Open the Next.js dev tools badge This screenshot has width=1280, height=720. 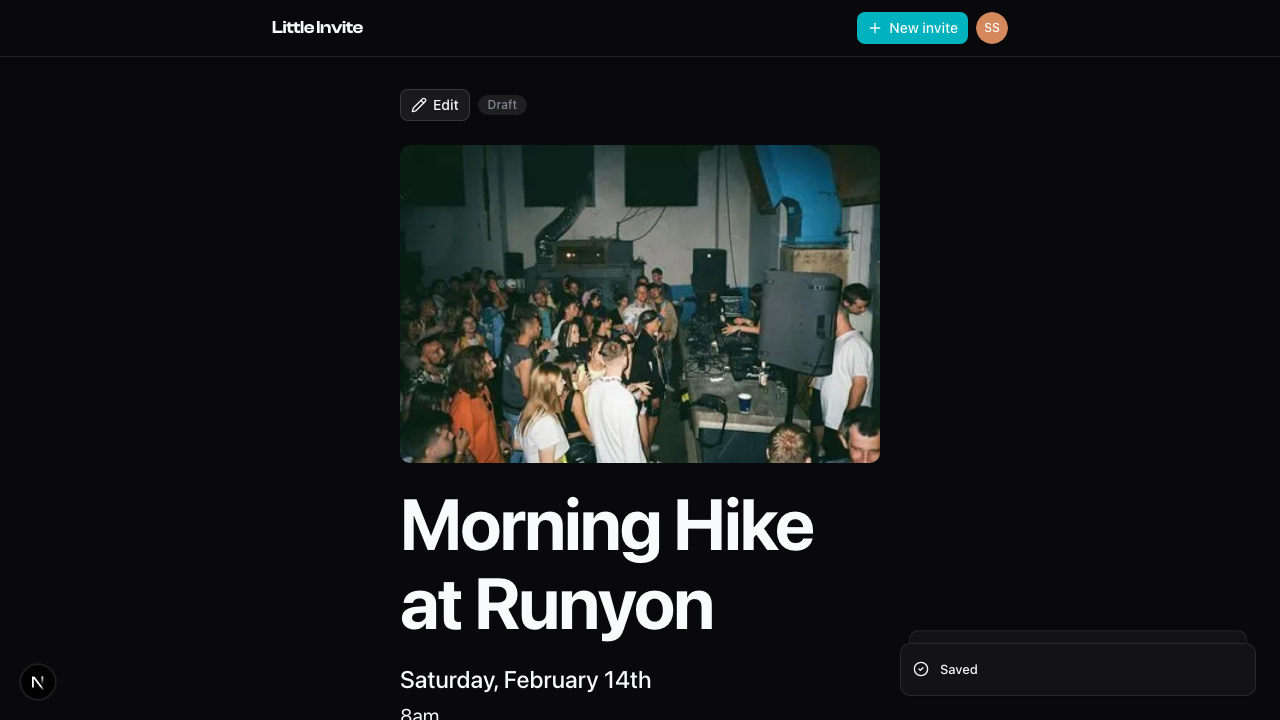38,682
